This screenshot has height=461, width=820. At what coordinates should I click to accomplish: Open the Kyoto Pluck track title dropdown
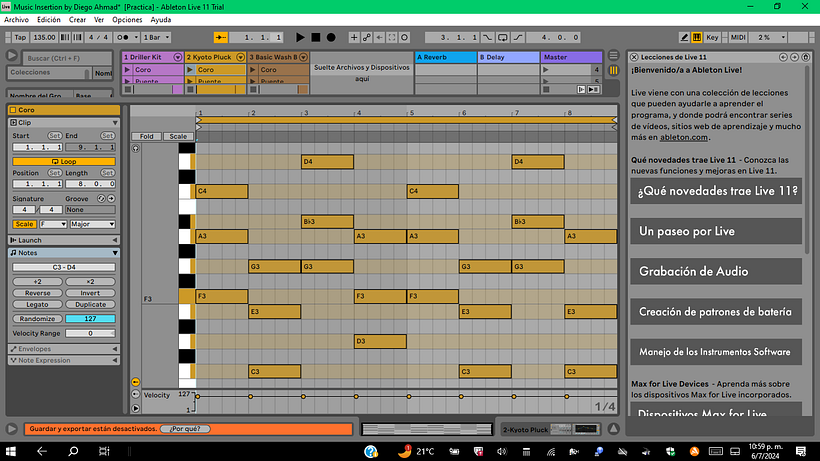(241, 57)
